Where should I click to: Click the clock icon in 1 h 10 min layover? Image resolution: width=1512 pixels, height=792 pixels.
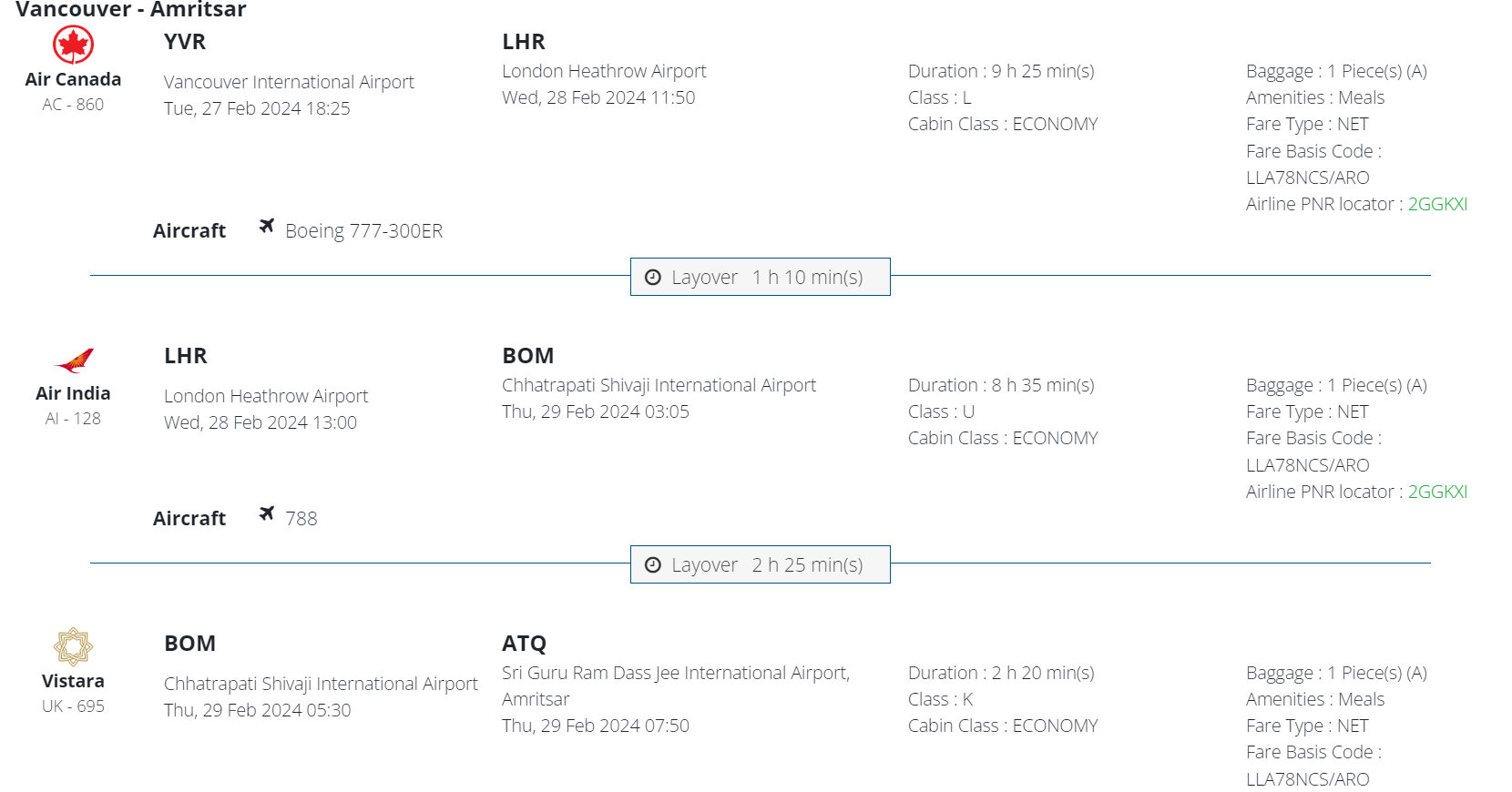pyautogui.click(x=653, y=278)
